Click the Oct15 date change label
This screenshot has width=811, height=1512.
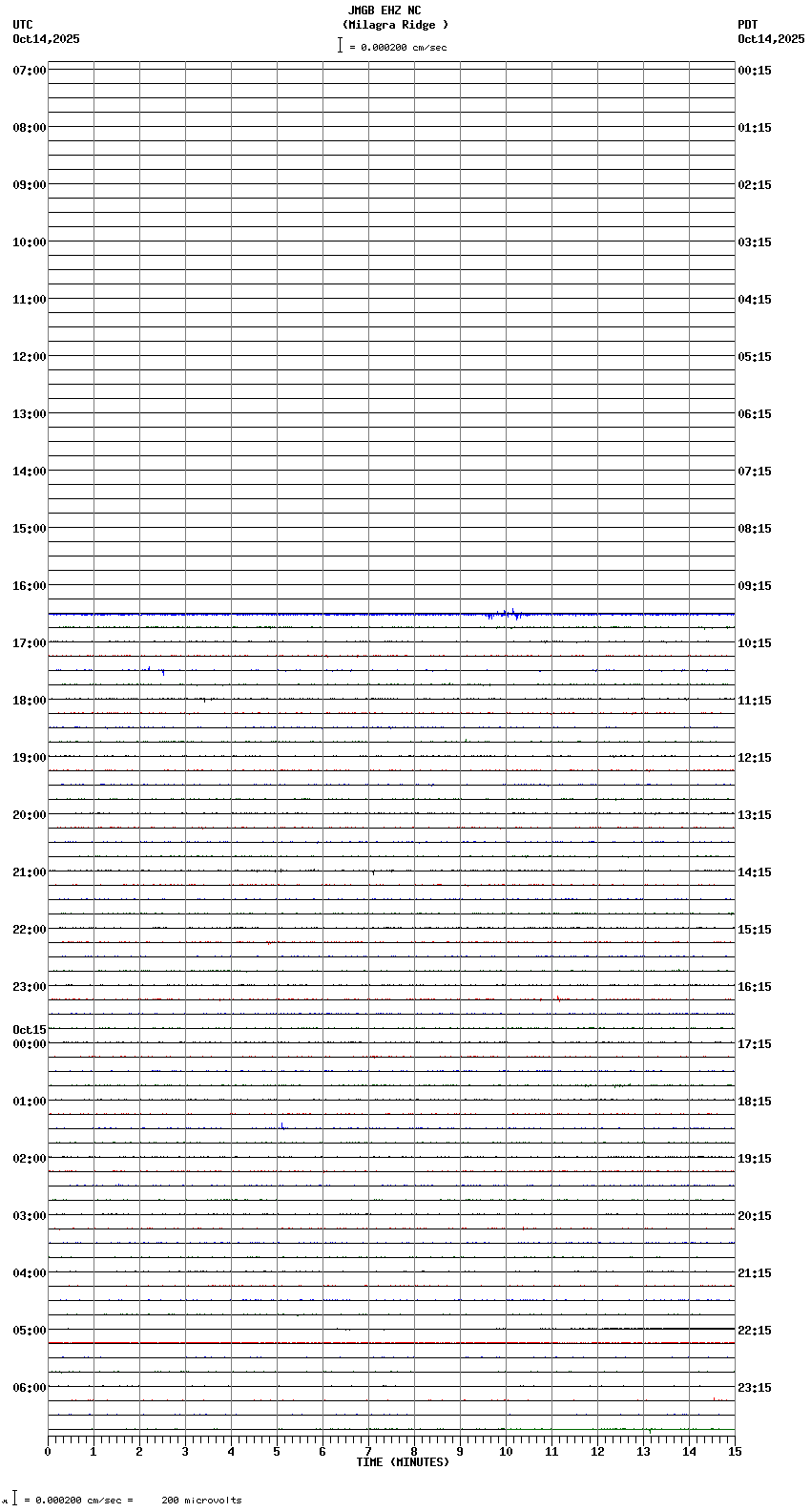[30, 1030]
